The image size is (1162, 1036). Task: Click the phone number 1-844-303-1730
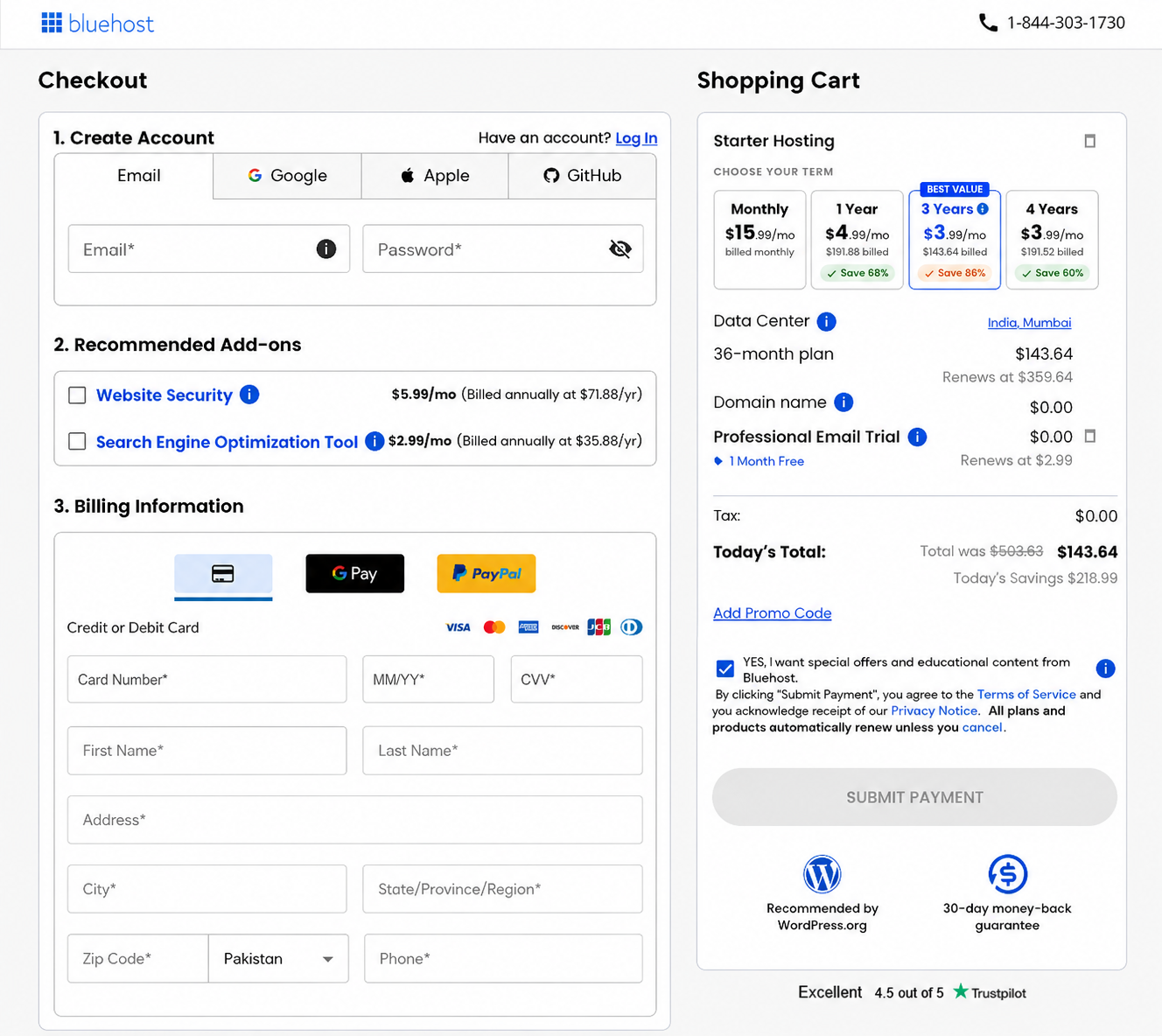[x=1066, y=23]
